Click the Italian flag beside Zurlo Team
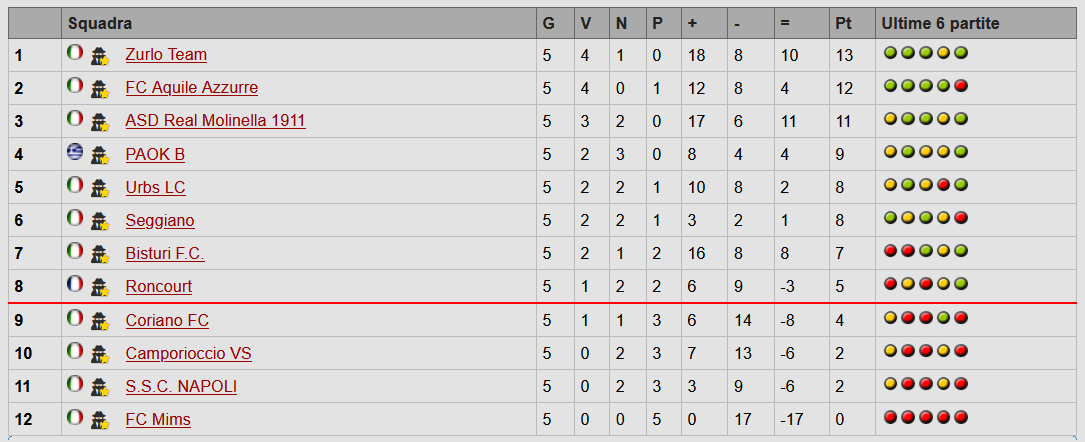Viewport: 1085px width, 442px height. tap(75, 53)
